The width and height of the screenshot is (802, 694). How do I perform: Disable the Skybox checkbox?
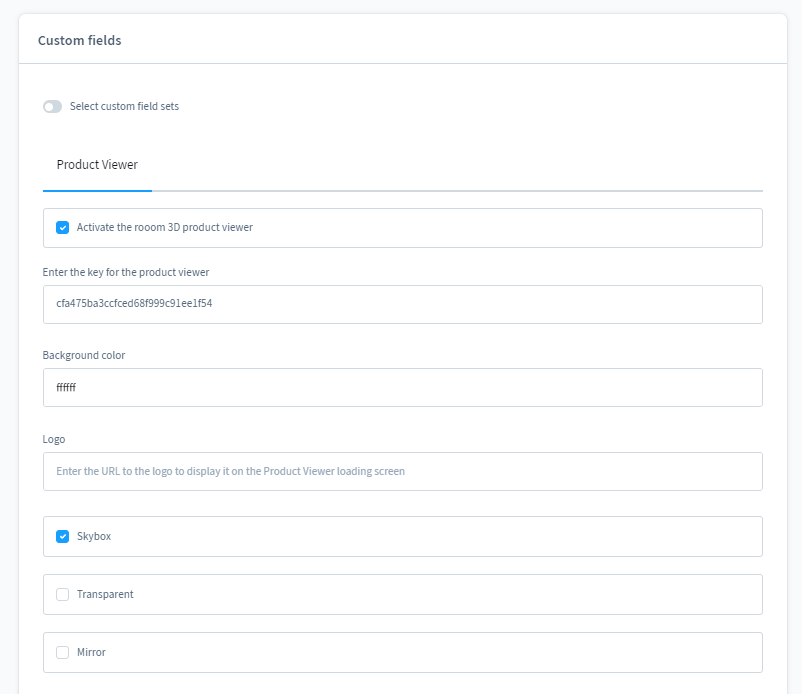pyautogui.click(x=63, y=537)
